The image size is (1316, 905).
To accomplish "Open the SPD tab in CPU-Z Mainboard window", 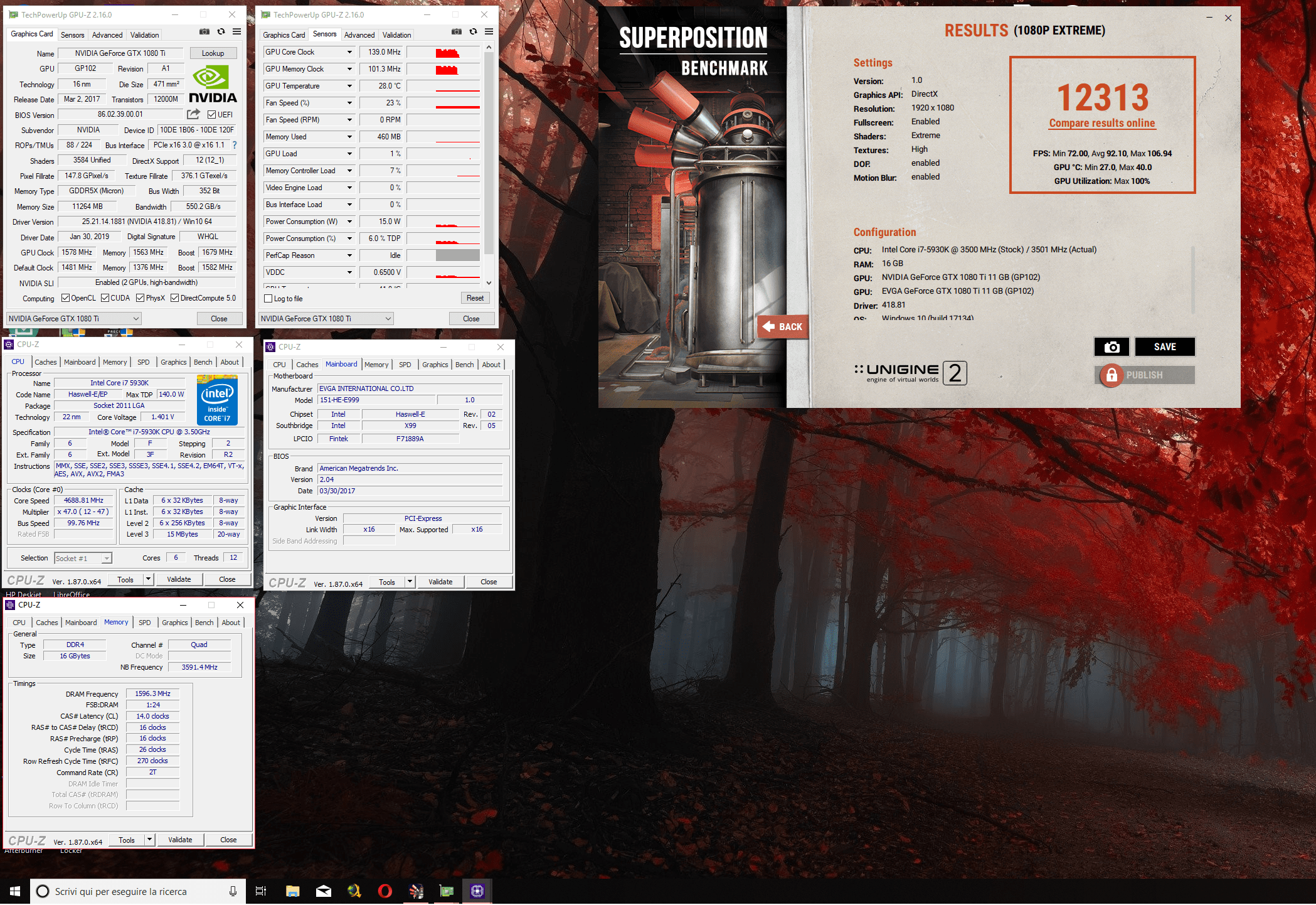I will click(405, 365).
